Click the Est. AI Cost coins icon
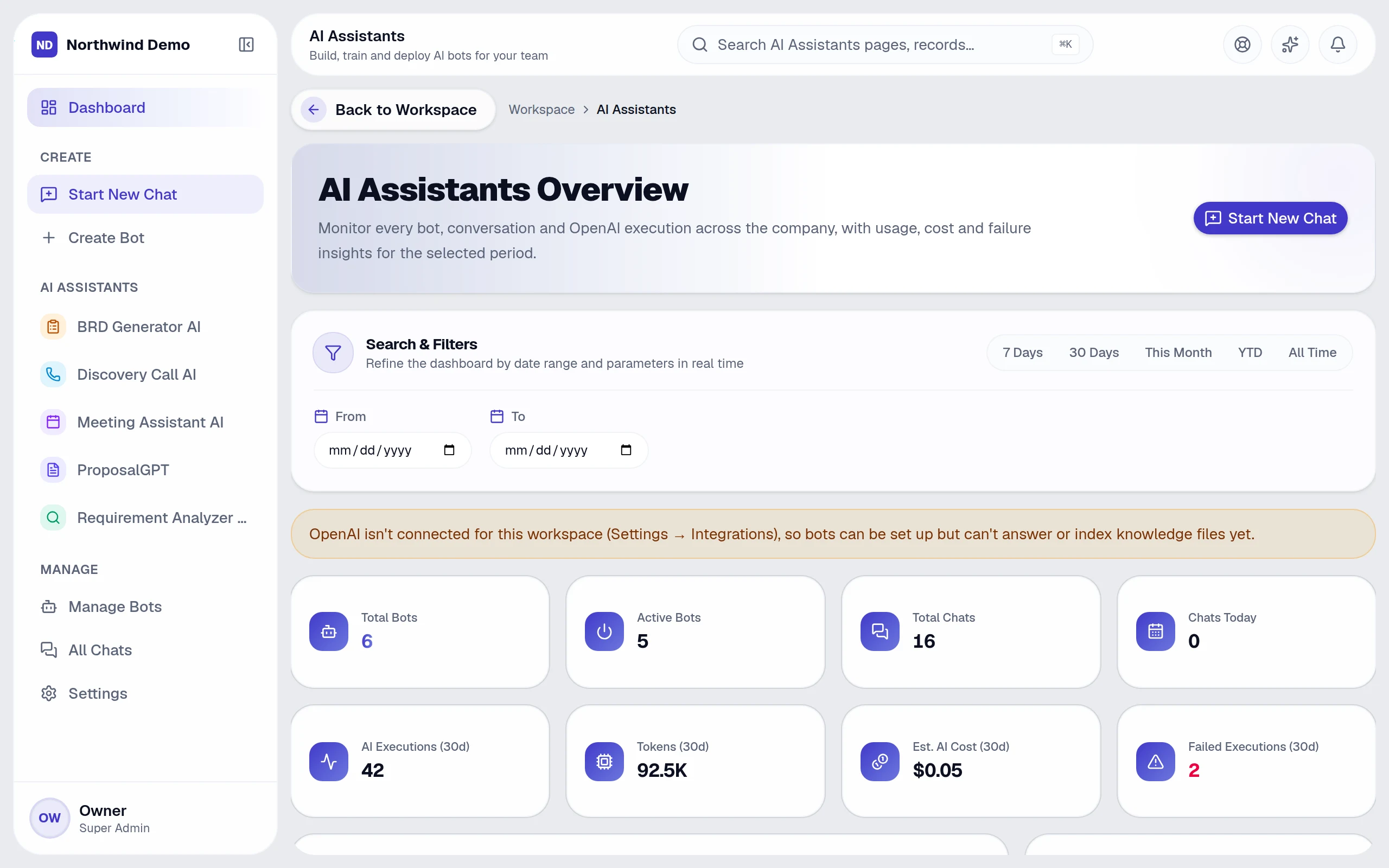 click(880, 761)
